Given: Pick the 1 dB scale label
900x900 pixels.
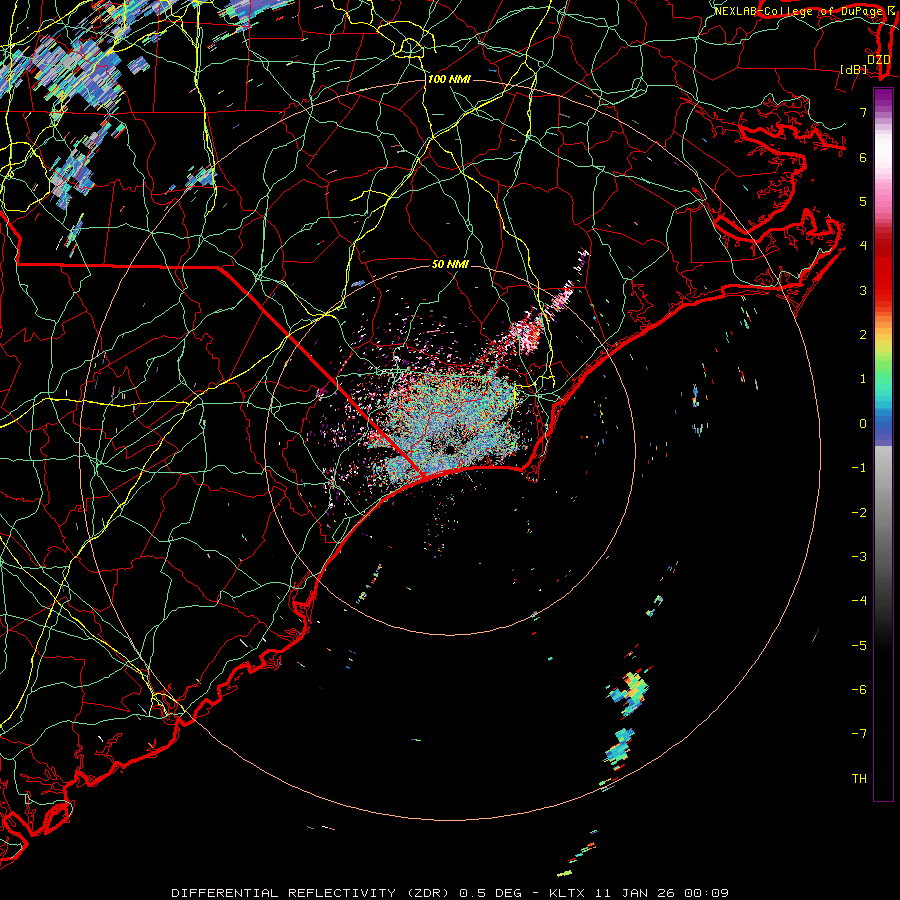Looking at the screenshot, I should pyautogui.click(x=863, y=379).
